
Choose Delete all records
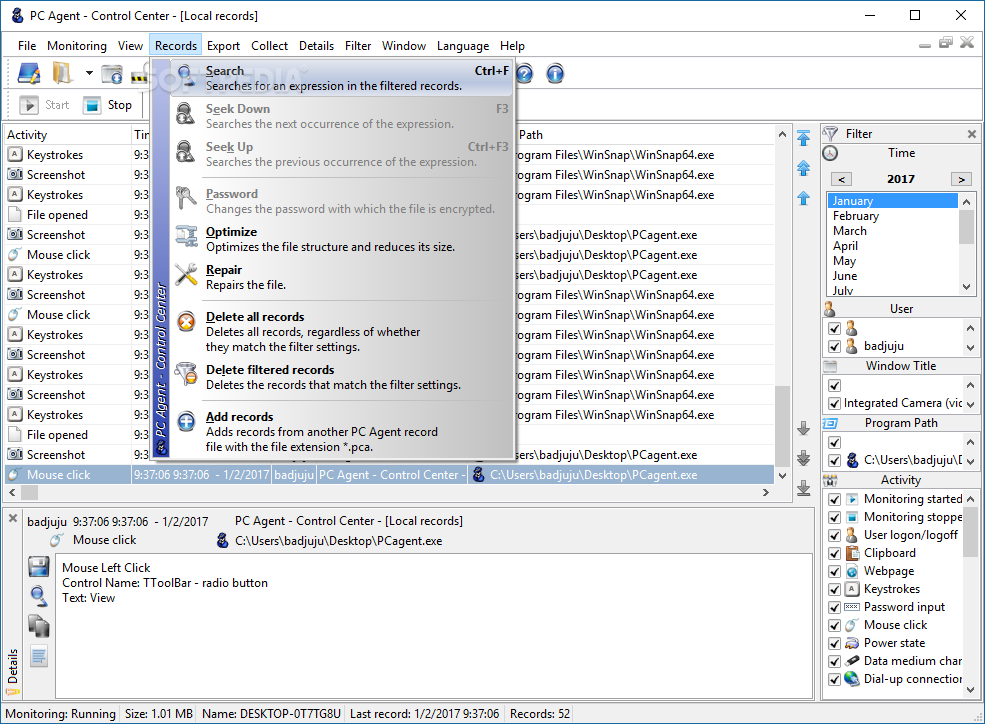[x=342, y=332]
